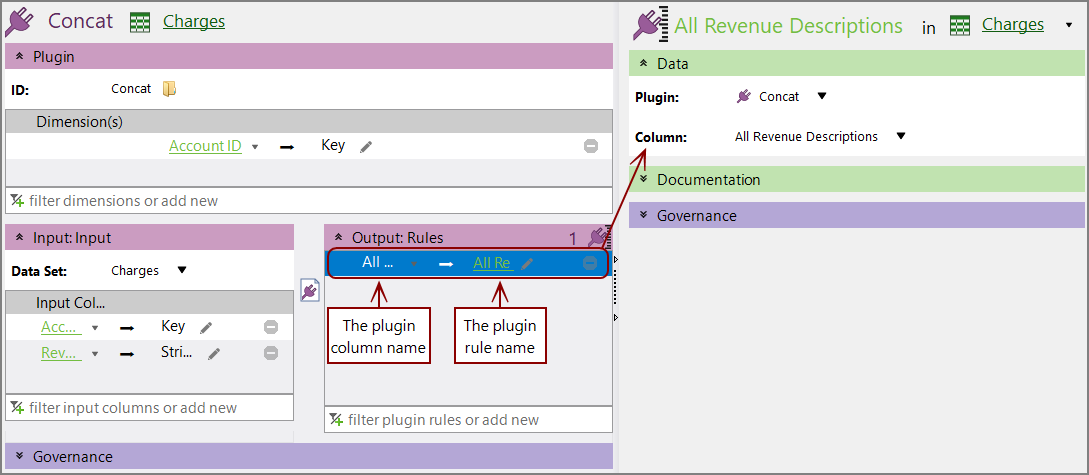
Task: Expand the Documentation section
Action: 644,179
